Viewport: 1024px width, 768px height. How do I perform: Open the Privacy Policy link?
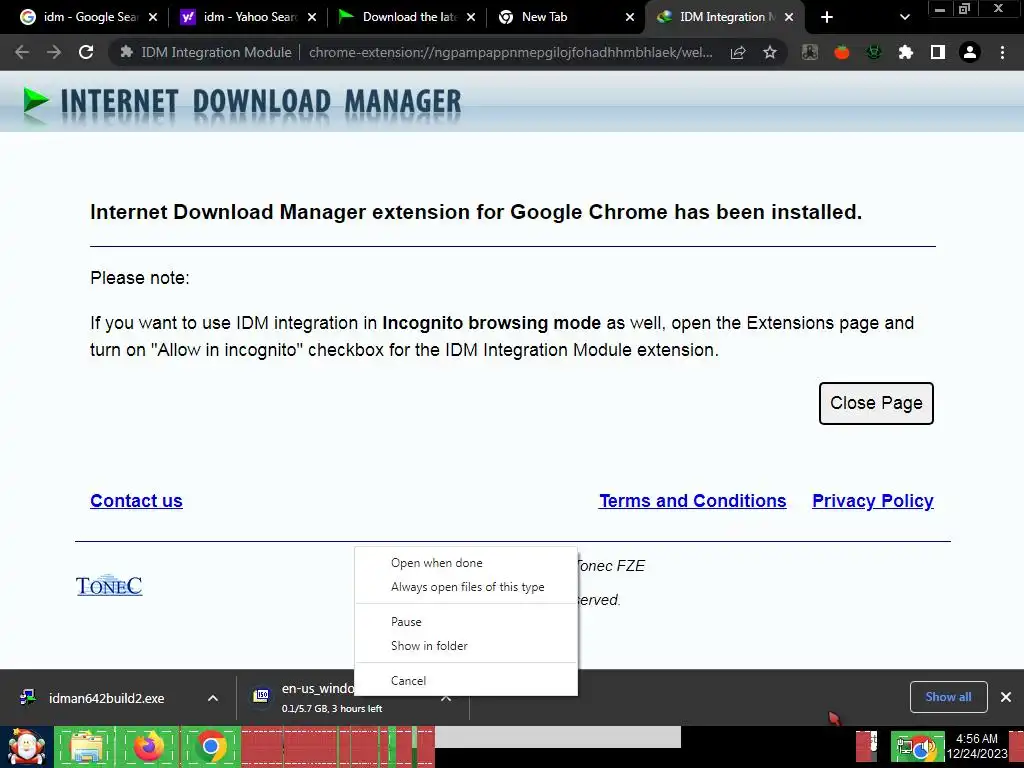[x=872, y=501]
